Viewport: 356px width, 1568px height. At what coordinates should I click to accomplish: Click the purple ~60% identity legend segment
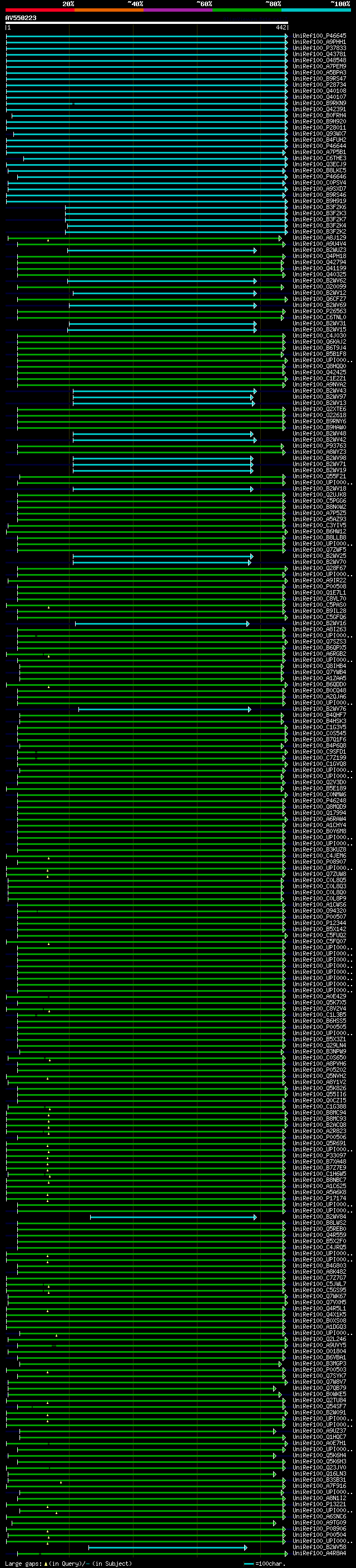point(177,10)
